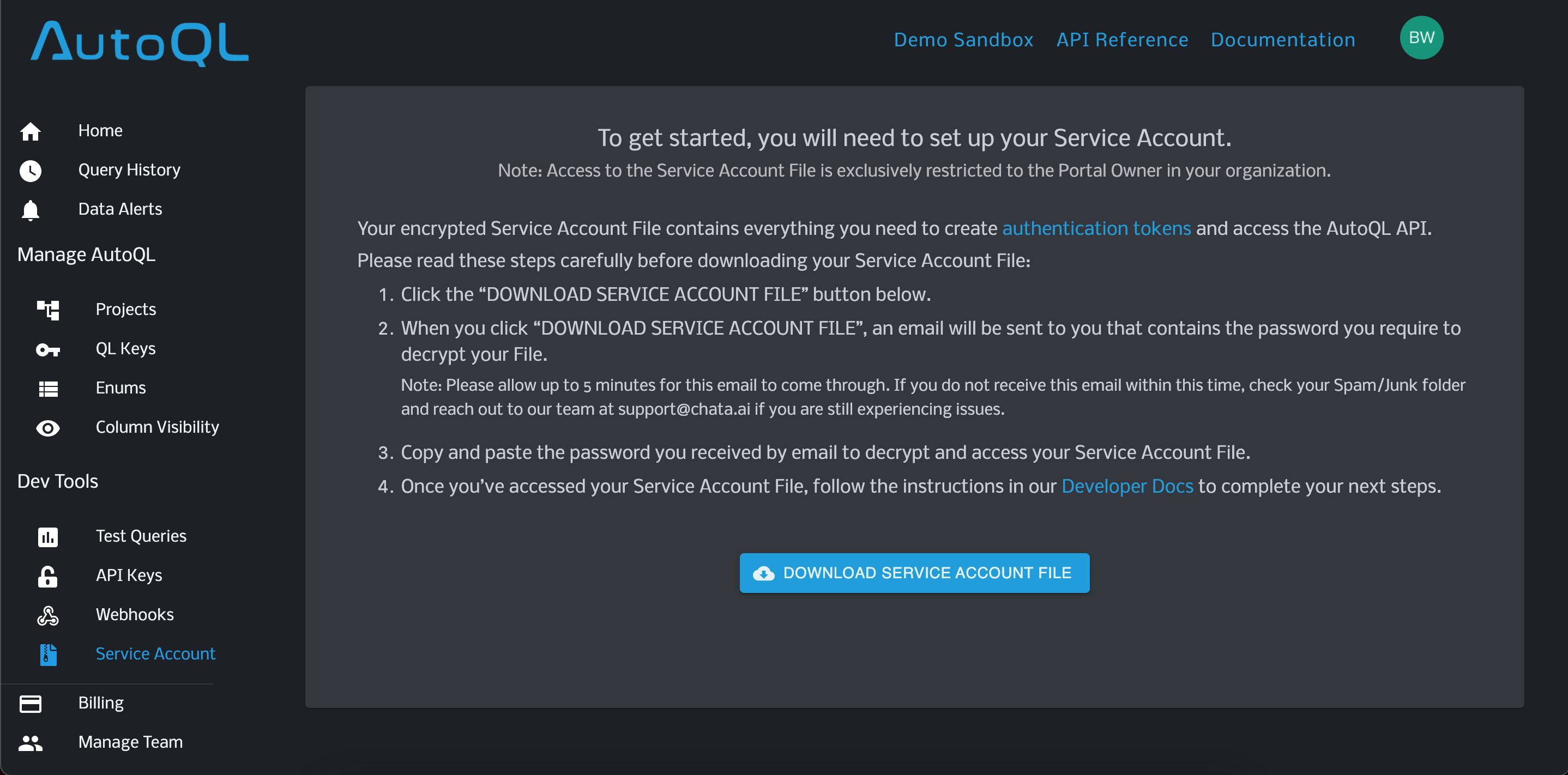This screenshot has width=1568, height=775.
Task: Click the Query History clock icon
Action: (x=31, y=171)
